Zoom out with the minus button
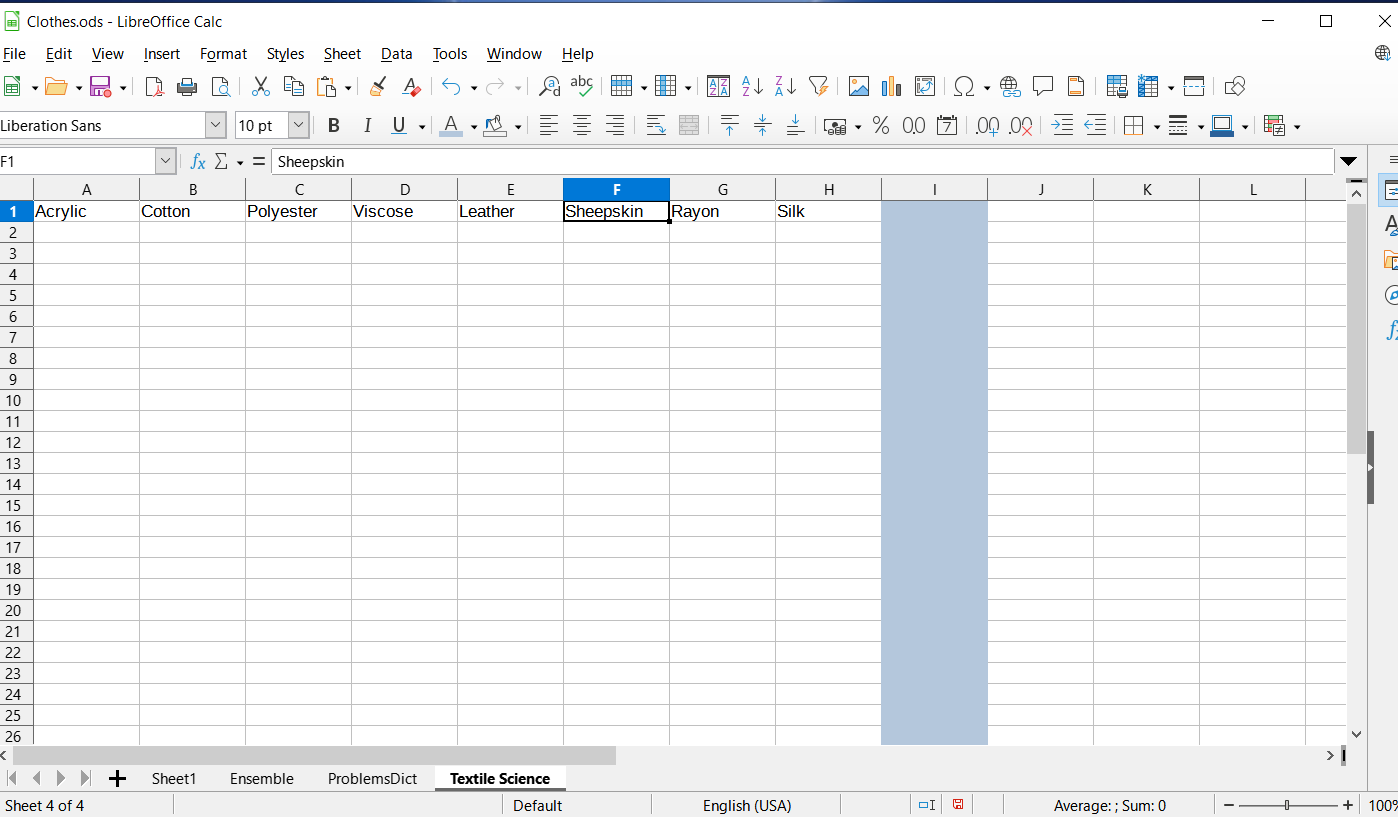Image resolution: width=1398 pixels, height=817 pixels. (1229, 805)
